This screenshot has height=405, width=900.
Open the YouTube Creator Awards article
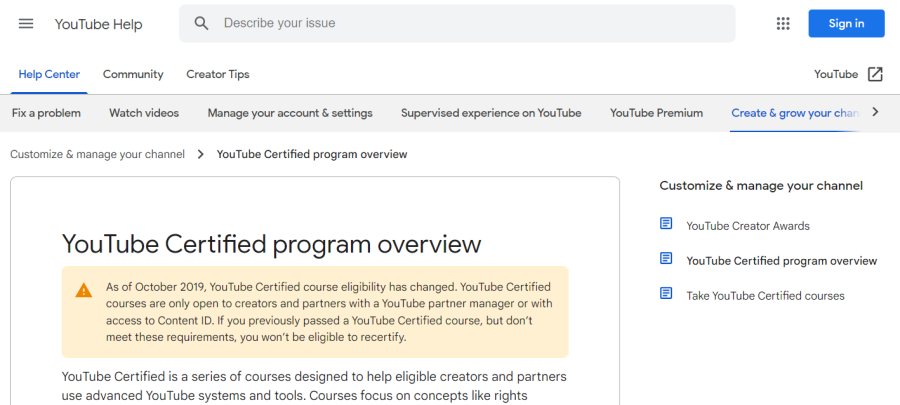pos(748,226)
